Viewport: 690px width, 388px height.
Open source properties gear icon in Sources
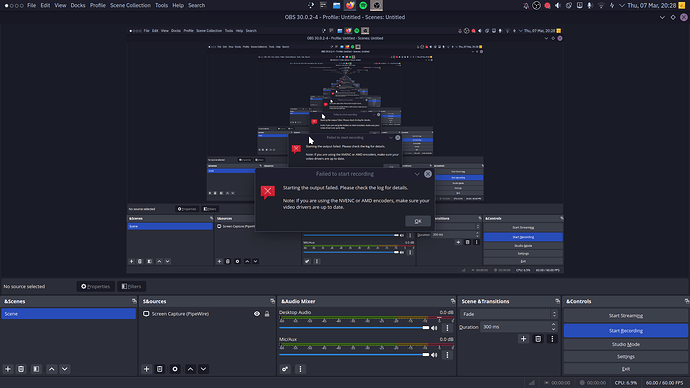click(x=175, y=369)
